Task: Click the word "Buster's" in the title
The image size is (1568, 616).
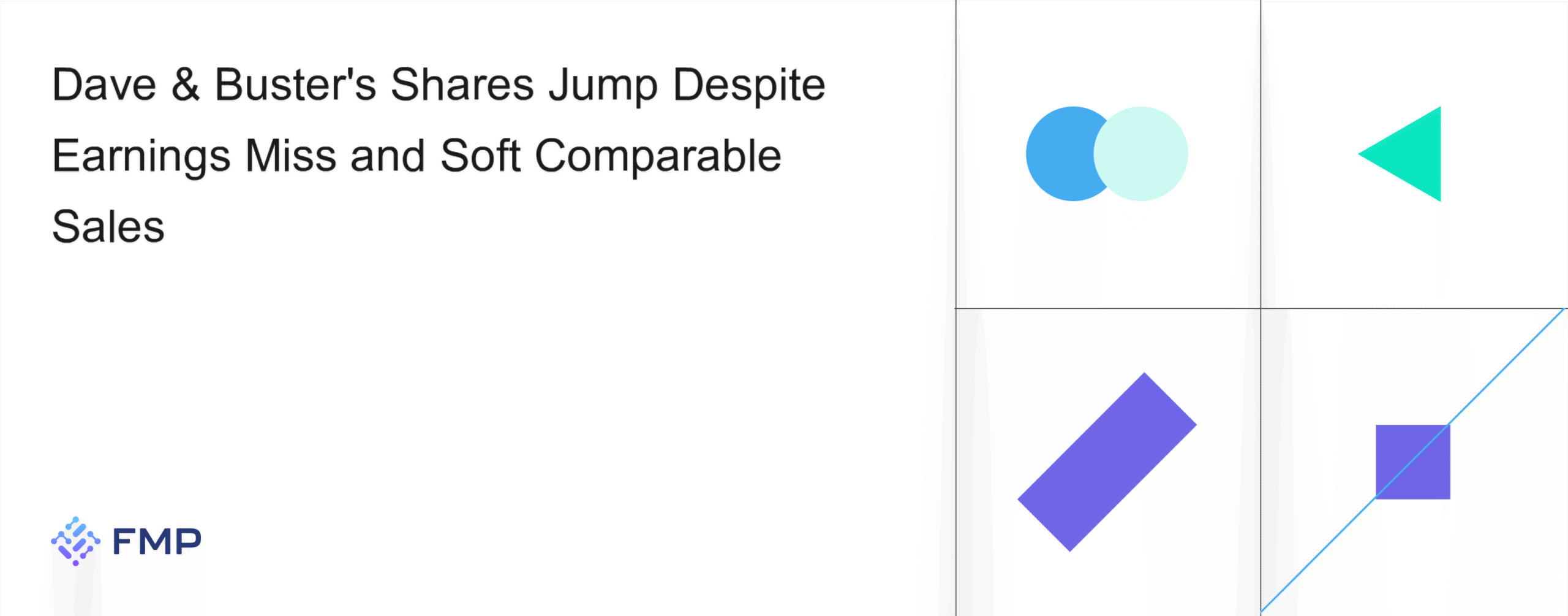Action: [x=295, y=85]
